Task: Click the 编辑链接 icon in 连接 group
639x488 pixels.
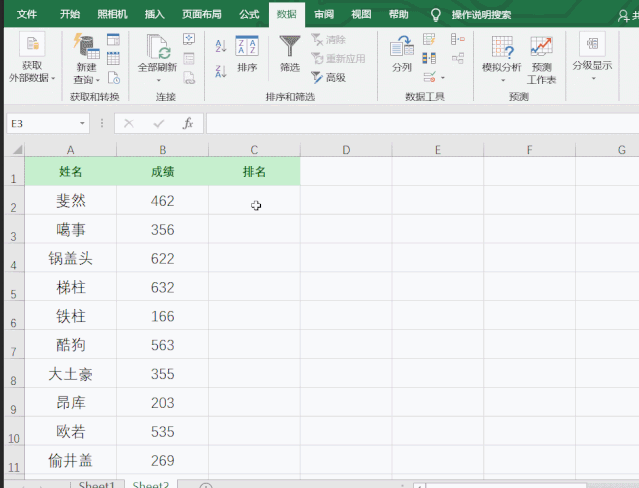Action: [189, 77]
